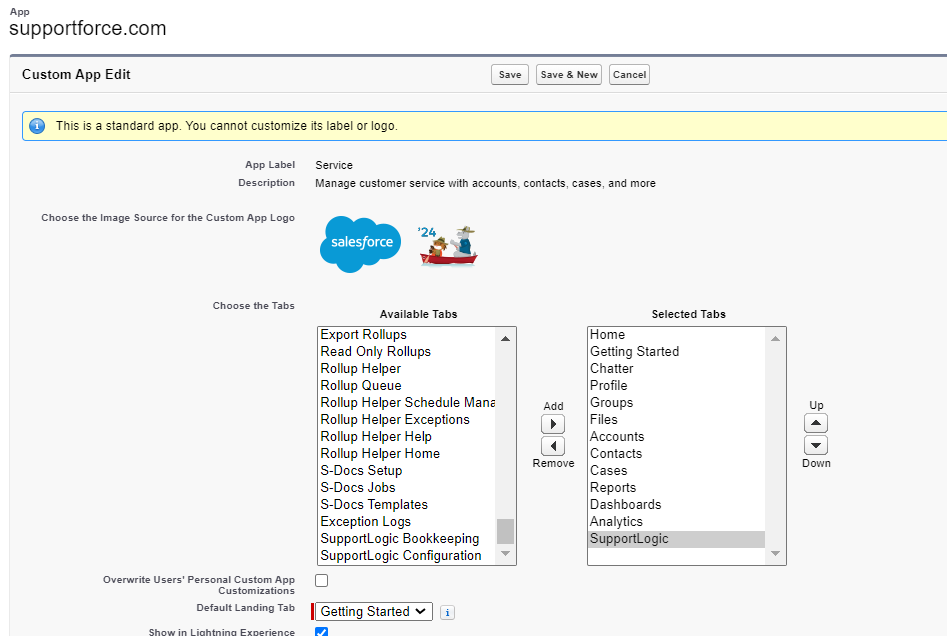Select Rollup Helper Schedule Manager entry
947x636 pixels.
(x=406, y=402)
